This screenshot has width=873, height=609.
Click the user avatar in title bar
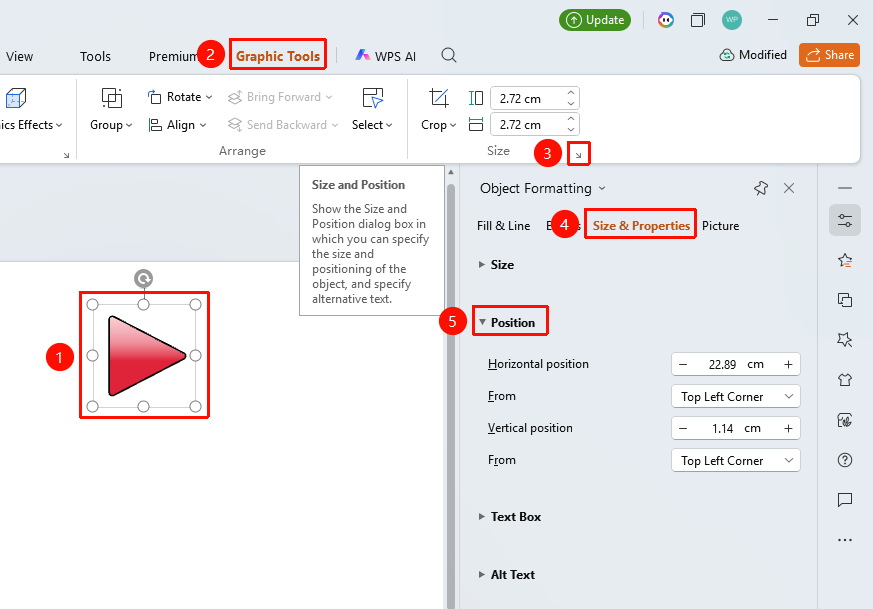point(732,20)
